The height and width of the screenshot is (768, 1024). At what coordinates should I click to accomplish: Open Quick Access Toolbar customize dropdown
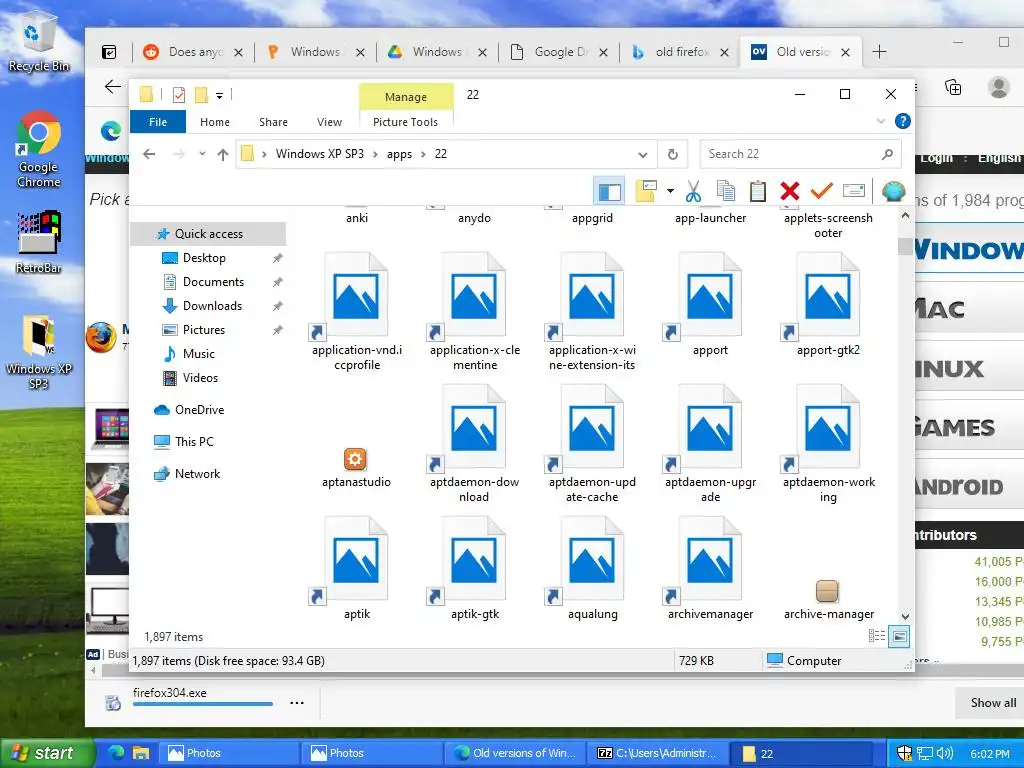219,96
